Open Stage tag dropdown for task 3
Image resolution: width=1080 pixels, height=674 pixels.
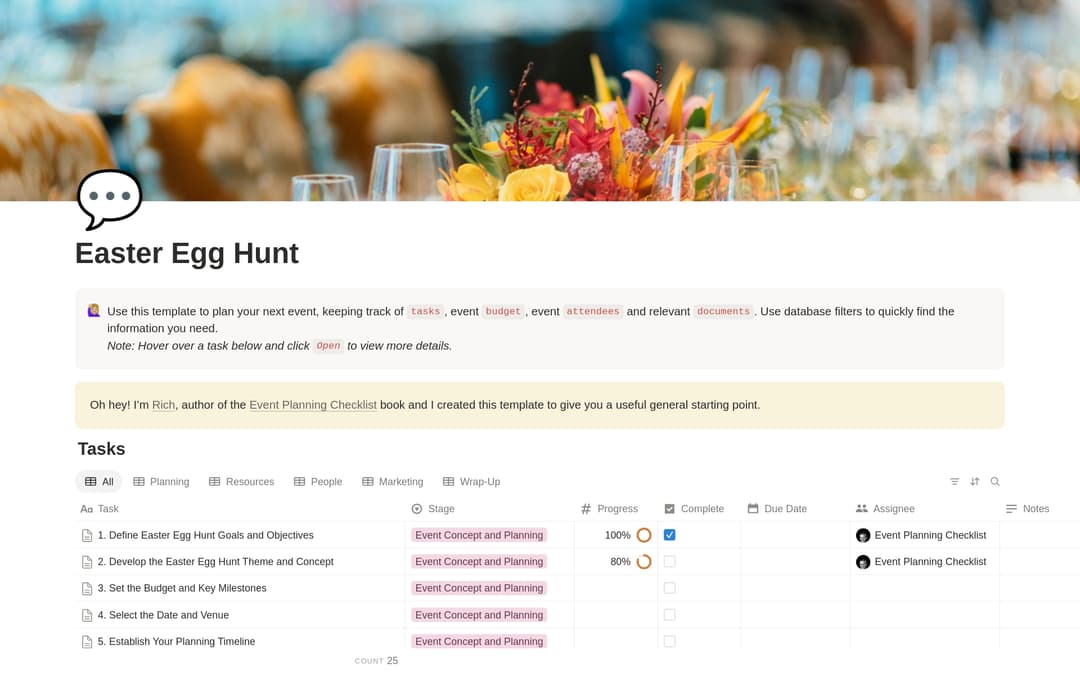[479, 588]
